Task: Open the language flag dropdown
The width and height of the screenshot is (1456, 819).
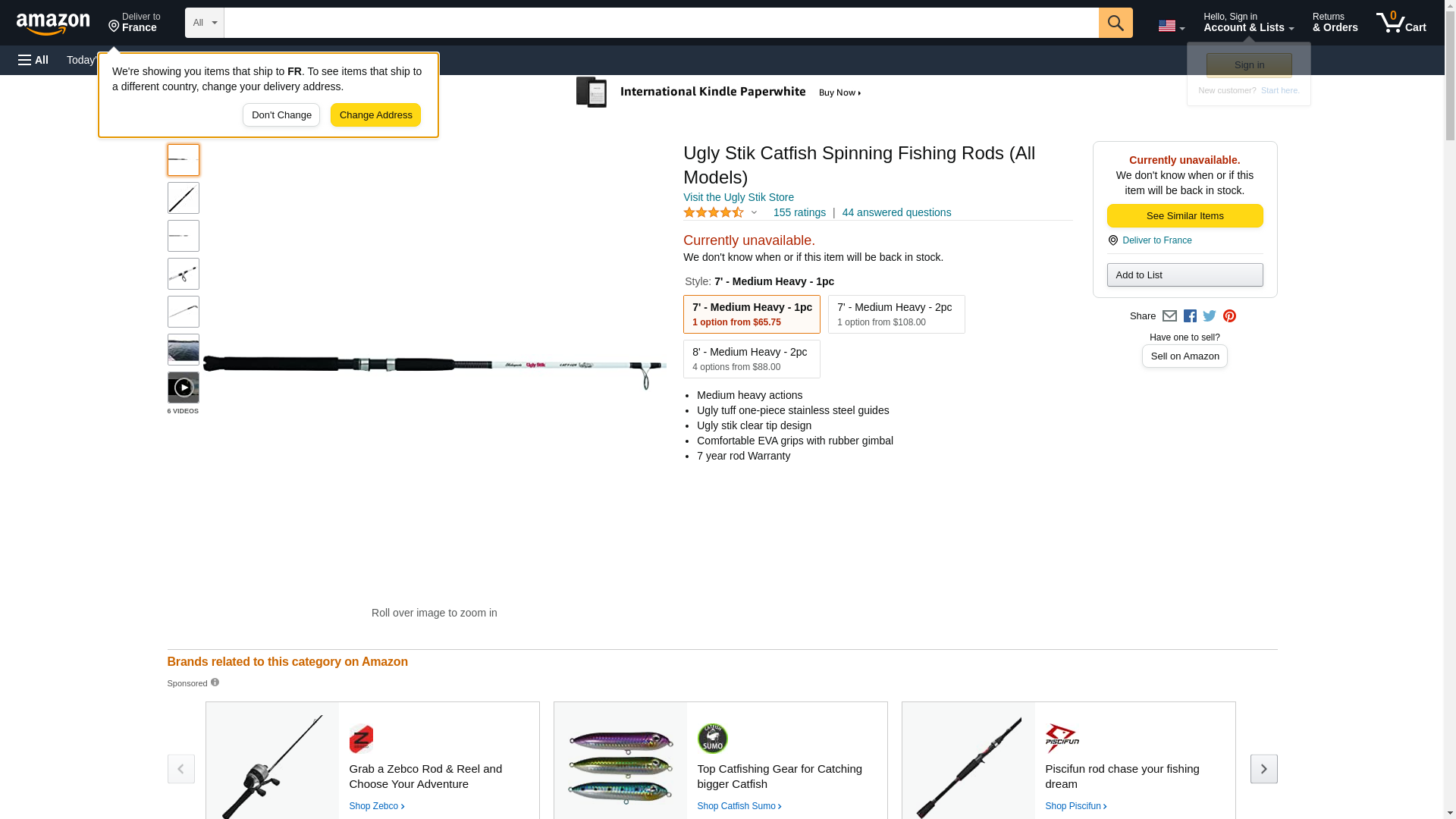Action: tap(1171, 26)
